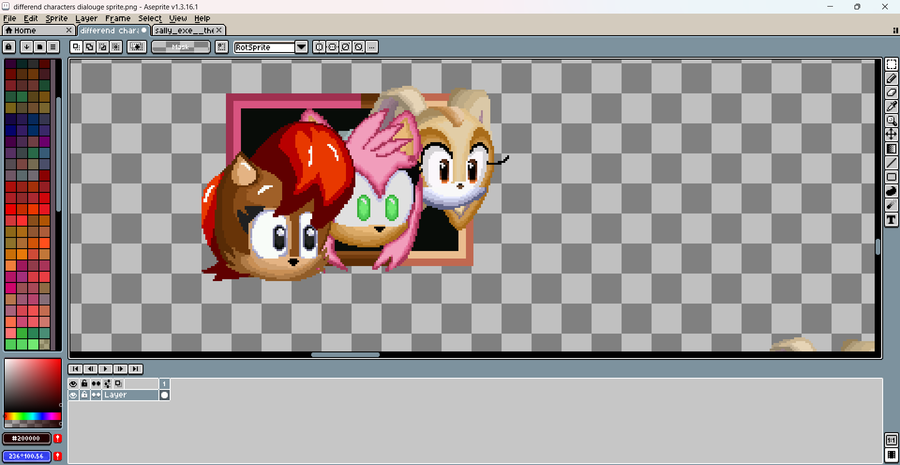
Task: Open the palette presets button
Action: [40, 47]
